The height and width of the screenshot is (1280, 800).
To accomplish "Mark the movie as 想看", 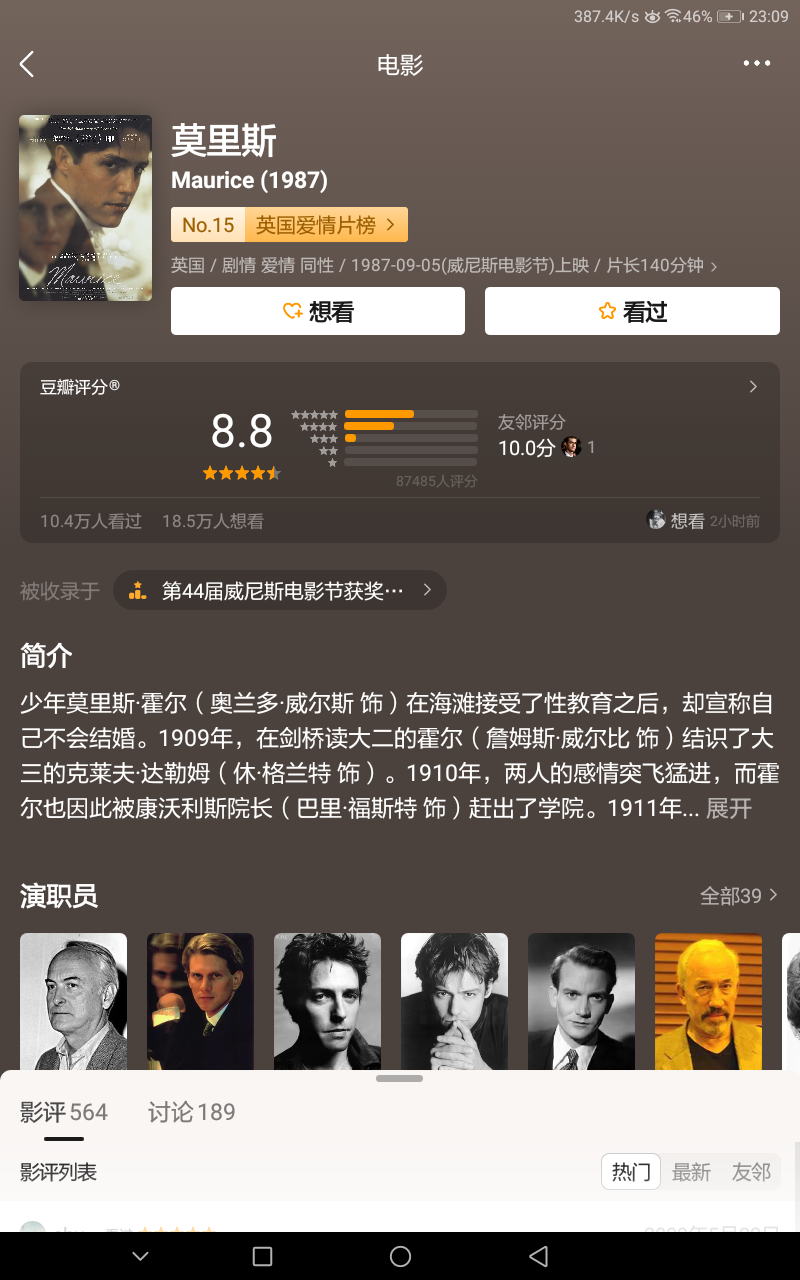I will tap(318, 311).
